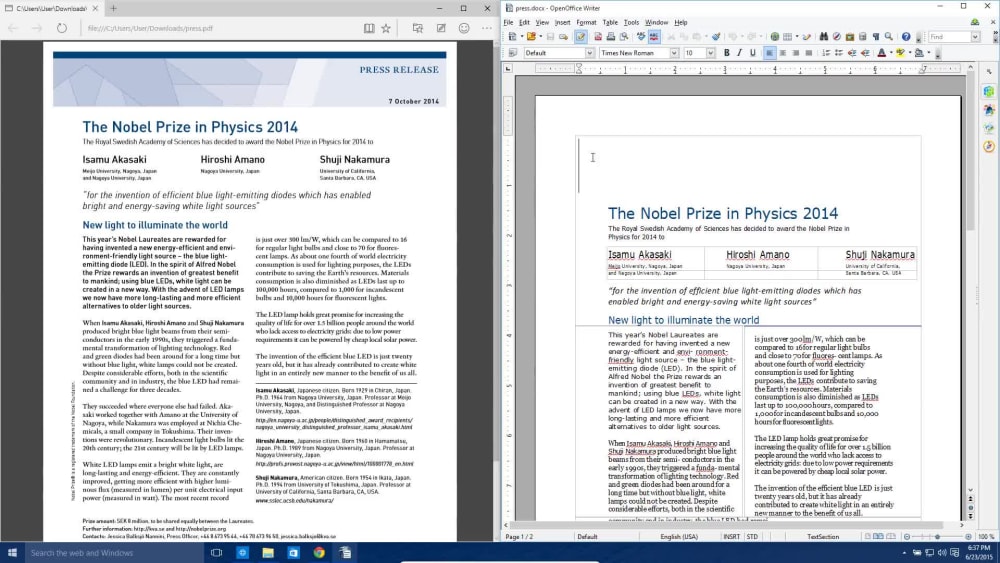Select Centered paragraph alignment
The width and height of the screenshot is (1000, 563).
coord(783,53)
